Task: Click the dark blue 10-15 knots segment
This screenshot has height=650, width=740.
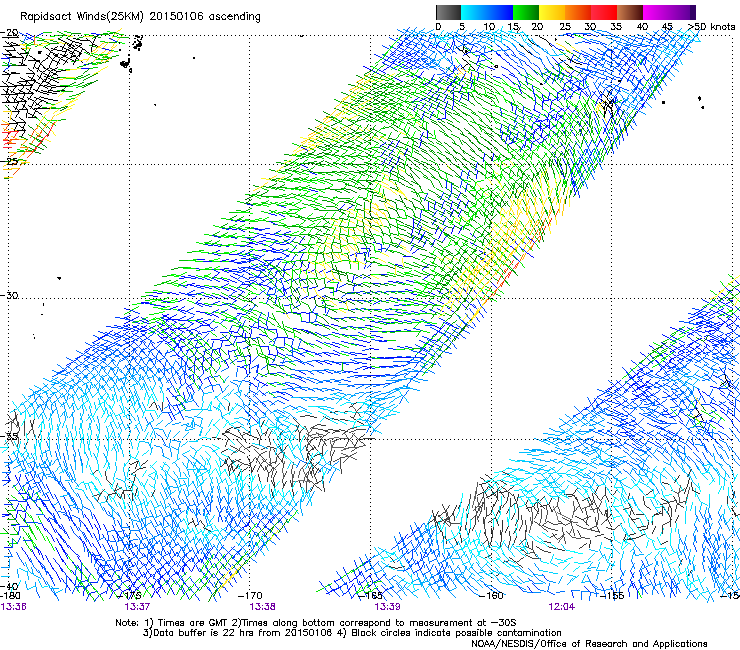Action: [500, 12]
